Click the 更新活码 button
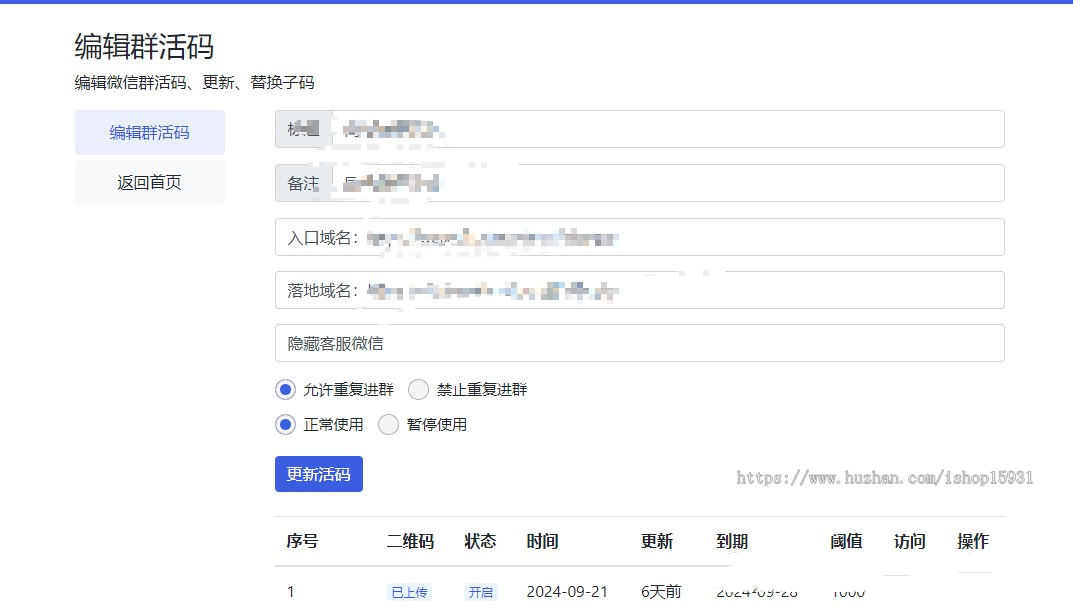The width and height of the screenshot is (1073, 612). (x=319, y=474)
